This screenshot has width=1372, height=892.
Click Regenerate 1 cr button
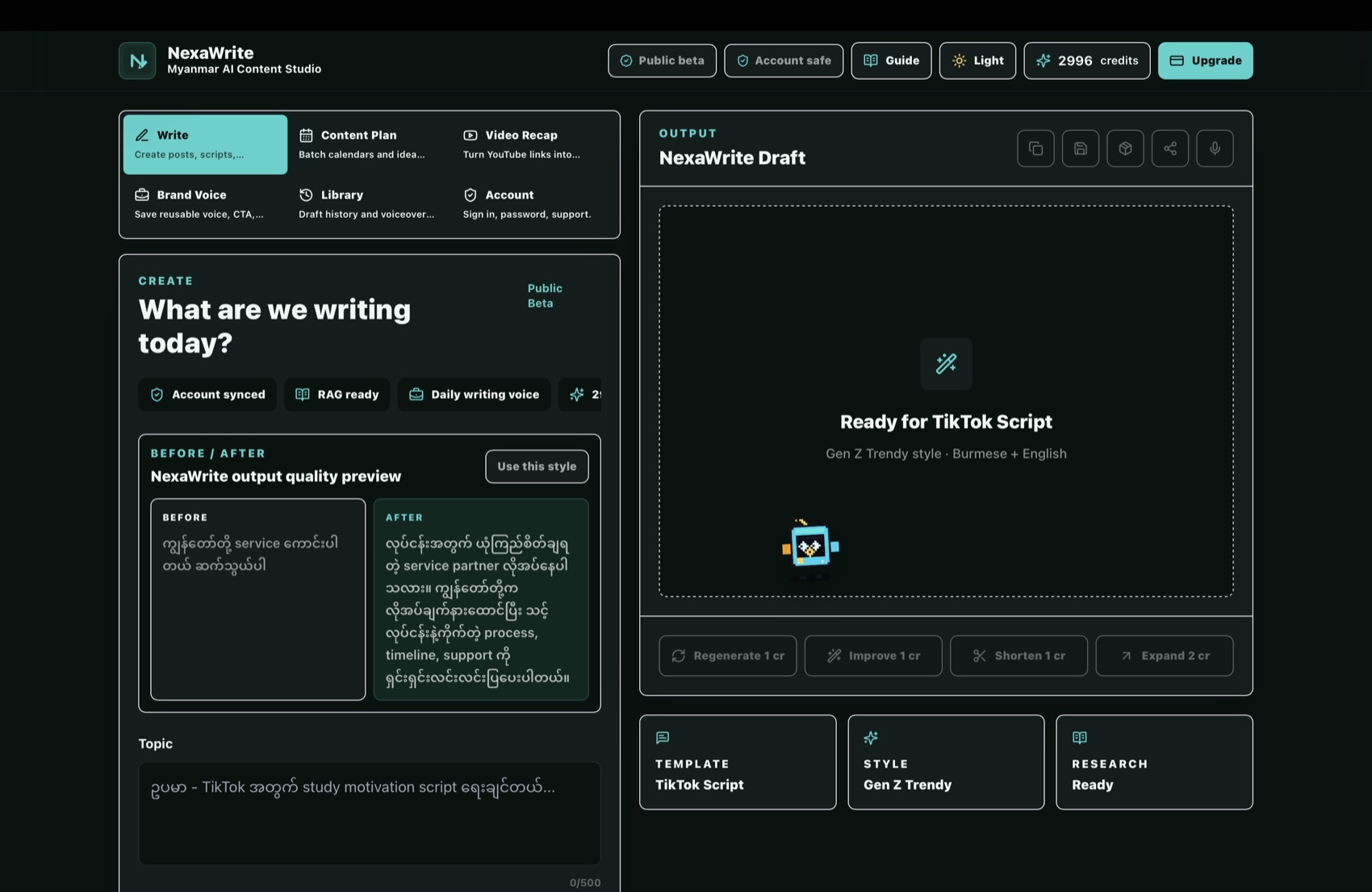(727, 655)
